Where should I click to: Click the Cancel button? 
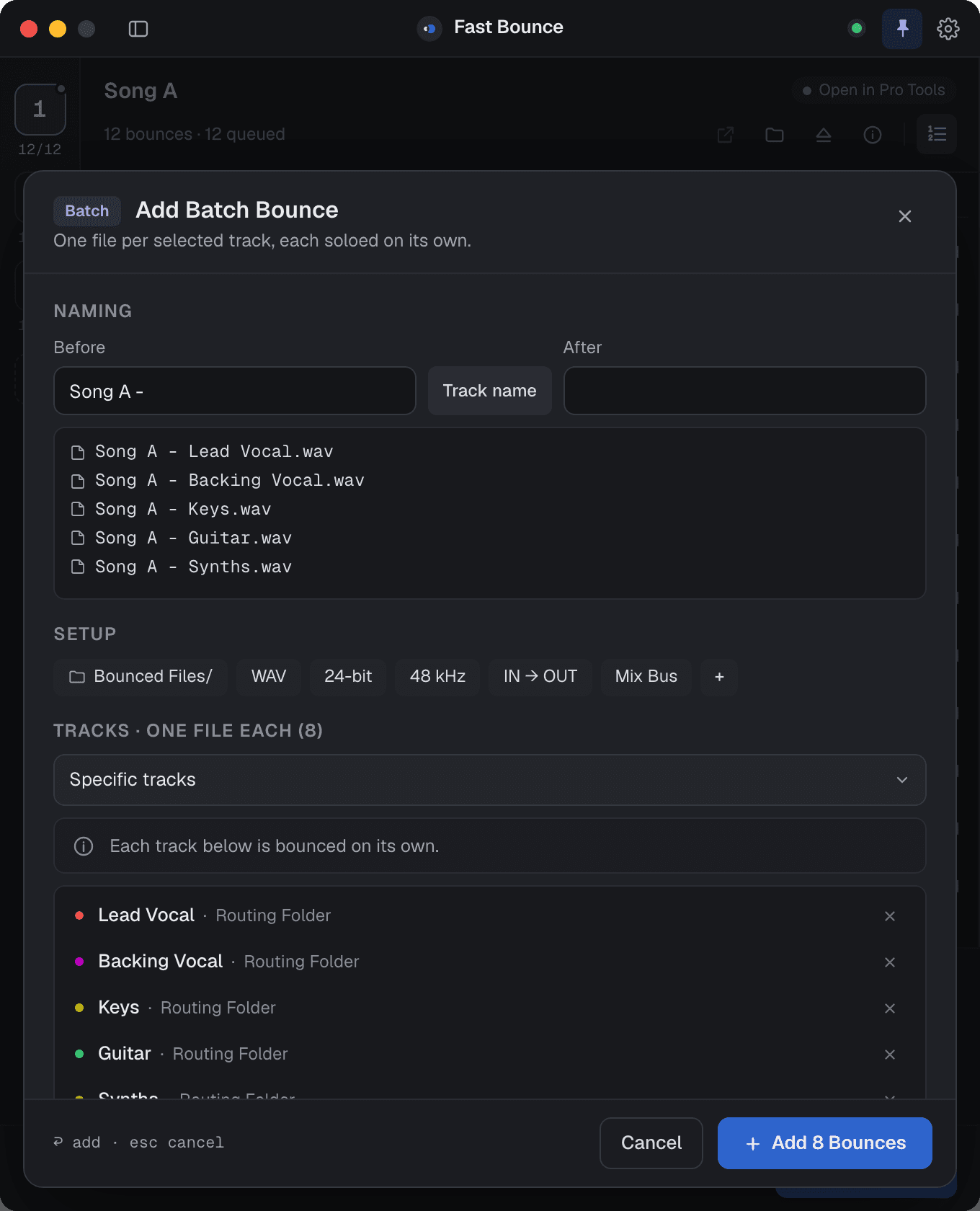(651, 1143)
